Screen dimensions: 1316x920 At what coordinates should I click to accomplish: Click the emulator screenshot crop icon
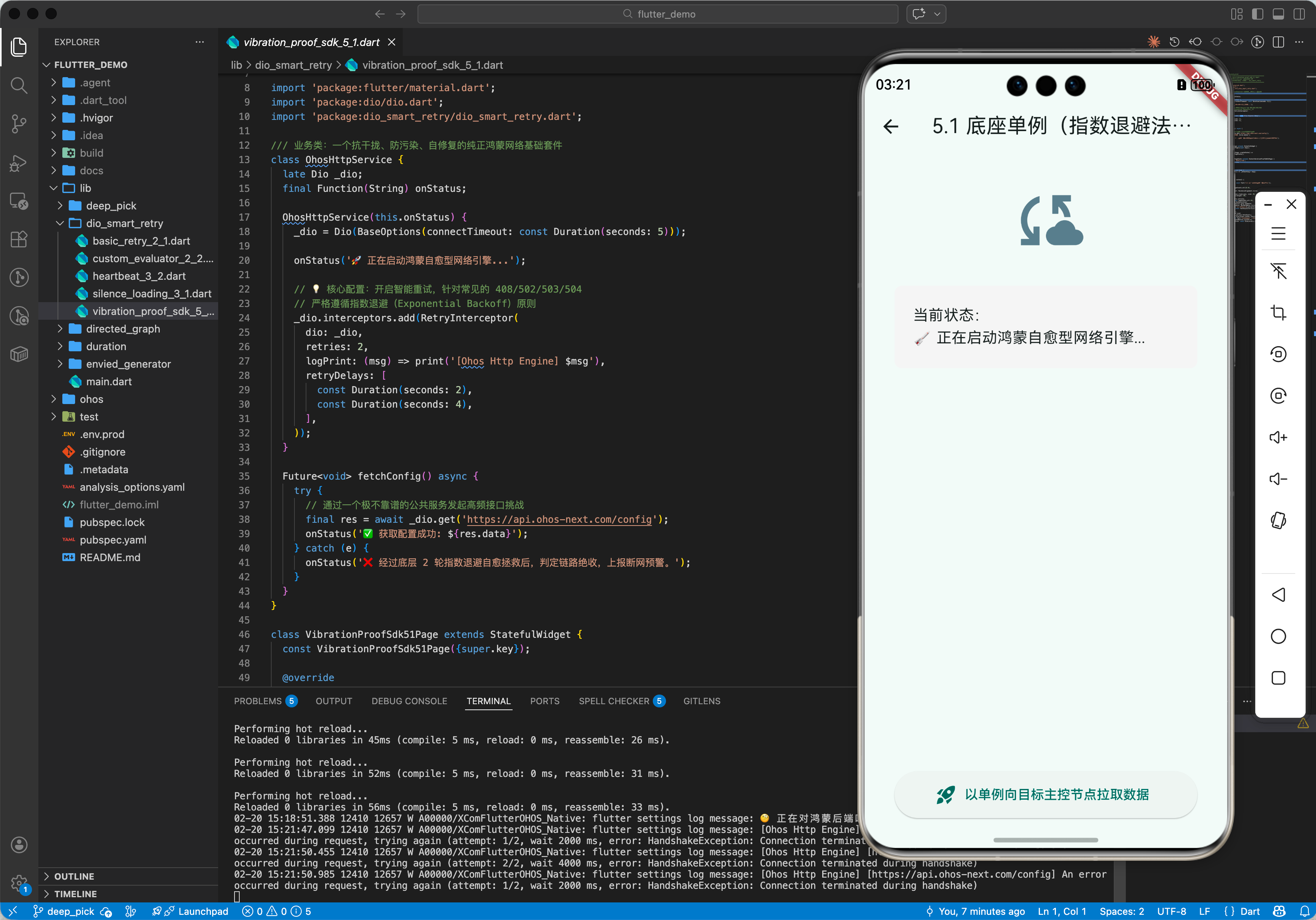pyautogui.click(x=1278, y=313)
